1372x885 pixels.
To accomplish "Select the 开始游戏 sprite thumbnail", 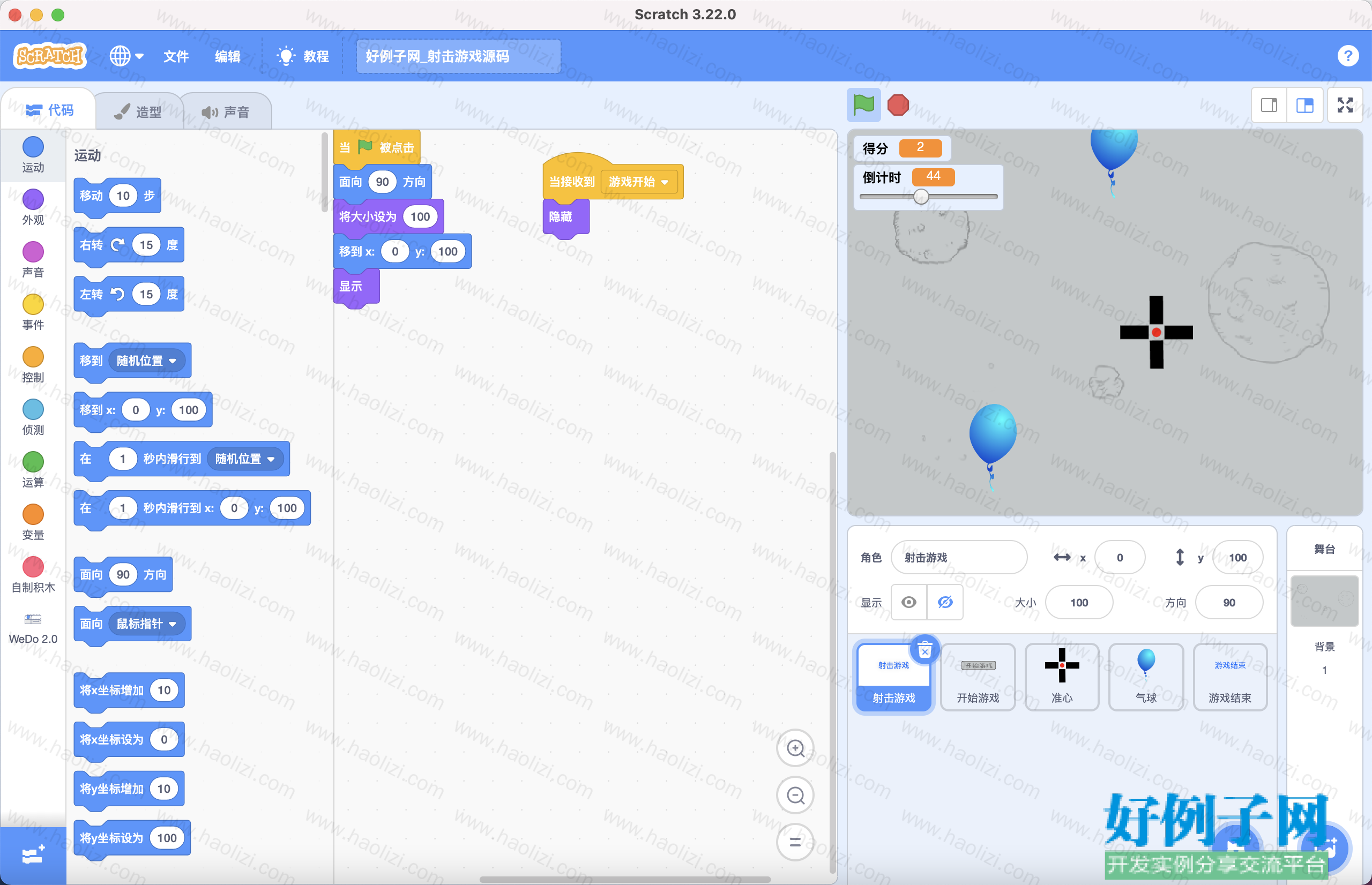I will pos(978,677).
